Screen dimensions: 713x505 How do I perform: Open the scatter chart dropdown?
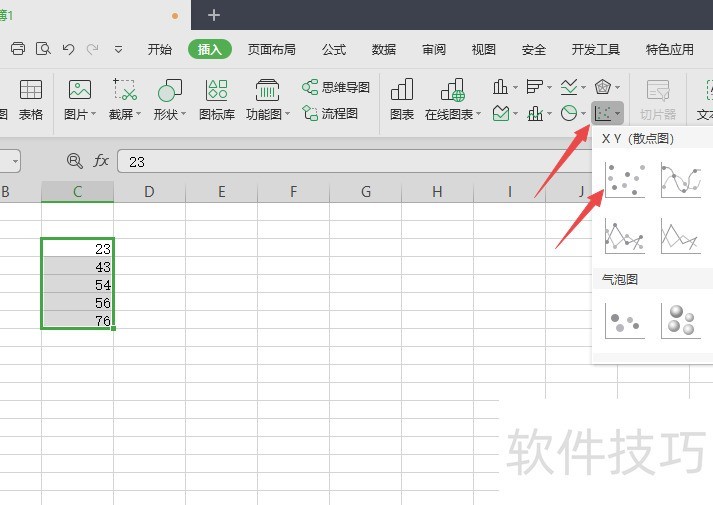click(x=608, y=113)
